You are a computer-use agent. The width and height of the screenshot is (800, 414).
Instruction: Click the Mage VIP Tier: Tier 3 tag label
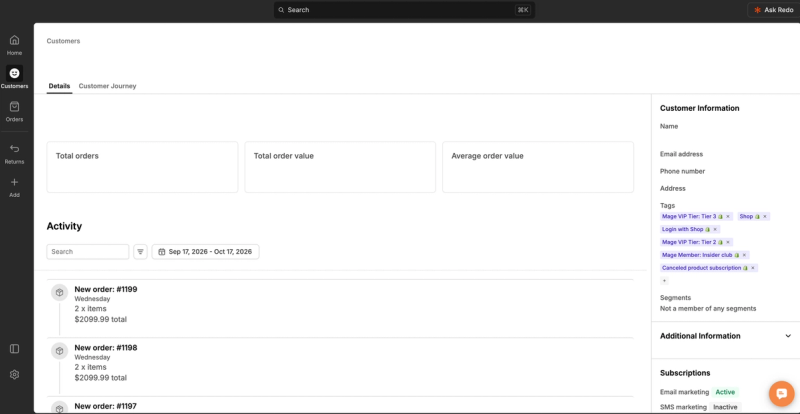point(689,216)
